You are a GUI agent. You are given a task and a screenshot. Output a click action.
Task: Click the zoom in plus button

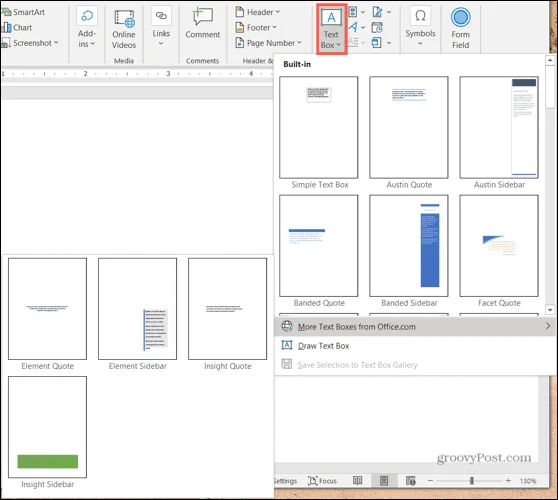click(509, 481)
